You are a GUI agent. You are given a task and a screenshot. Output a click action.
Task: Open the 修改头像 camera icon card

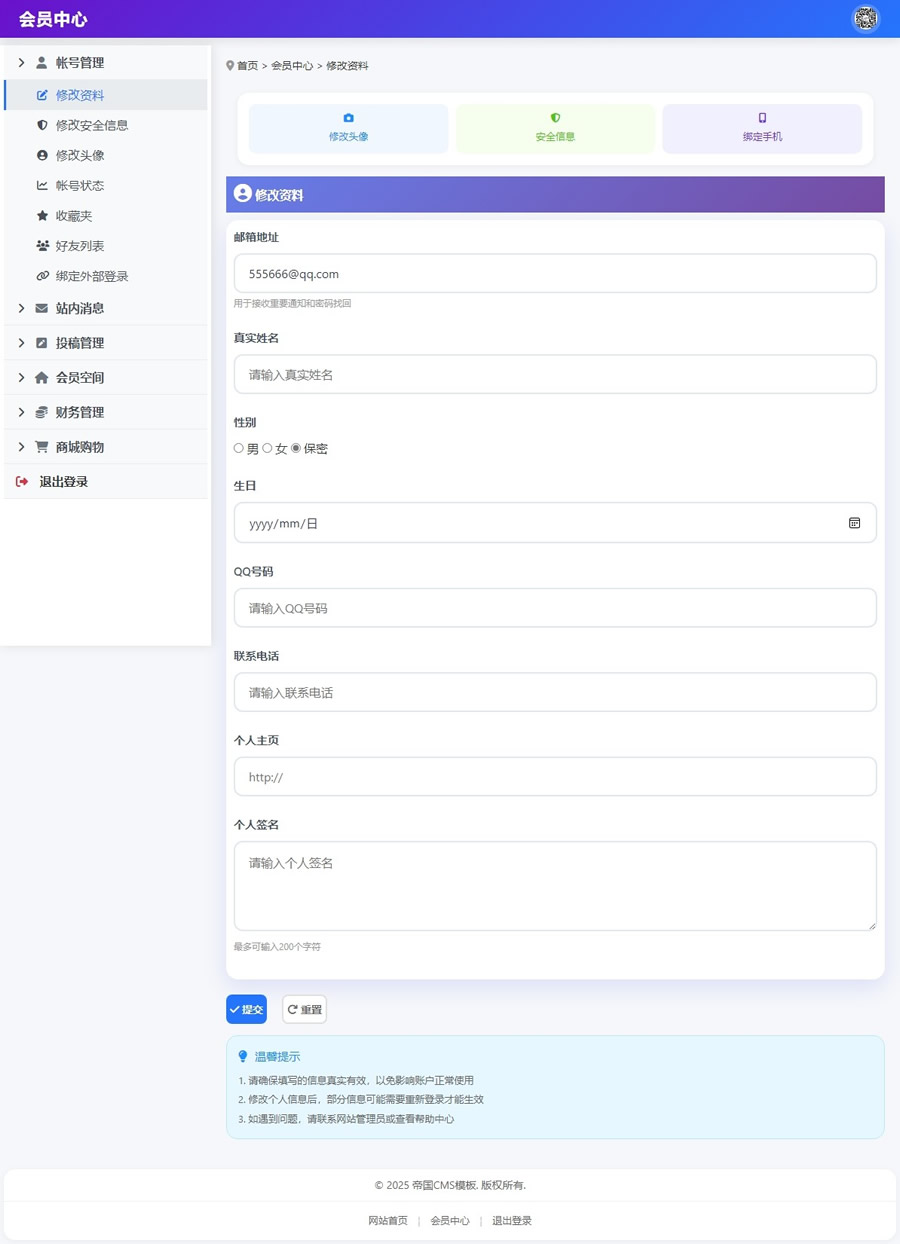tap(348, 128)
